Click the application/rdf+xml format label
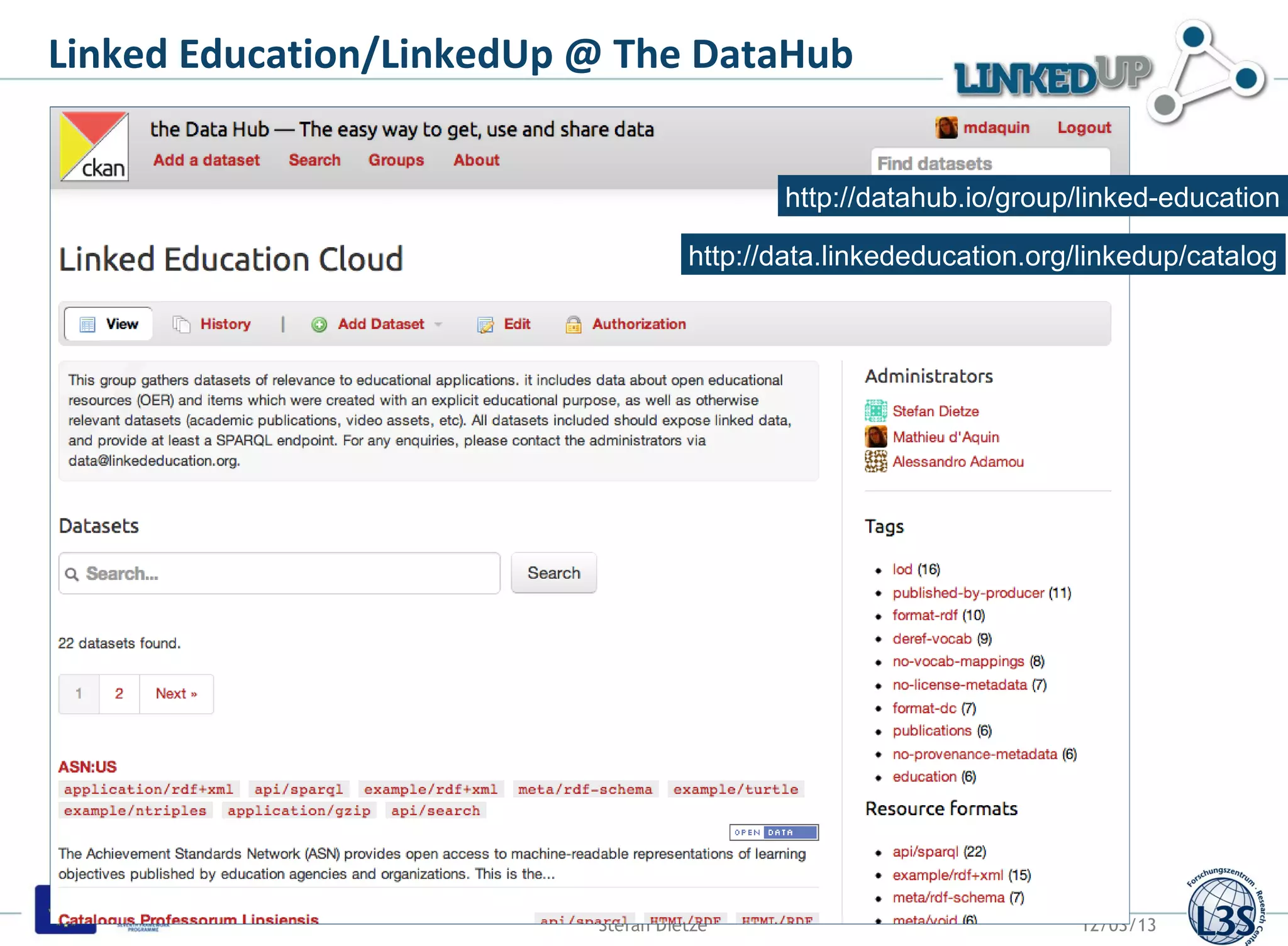The height and width of the screenshot is (946, 1288). (148, 789)
